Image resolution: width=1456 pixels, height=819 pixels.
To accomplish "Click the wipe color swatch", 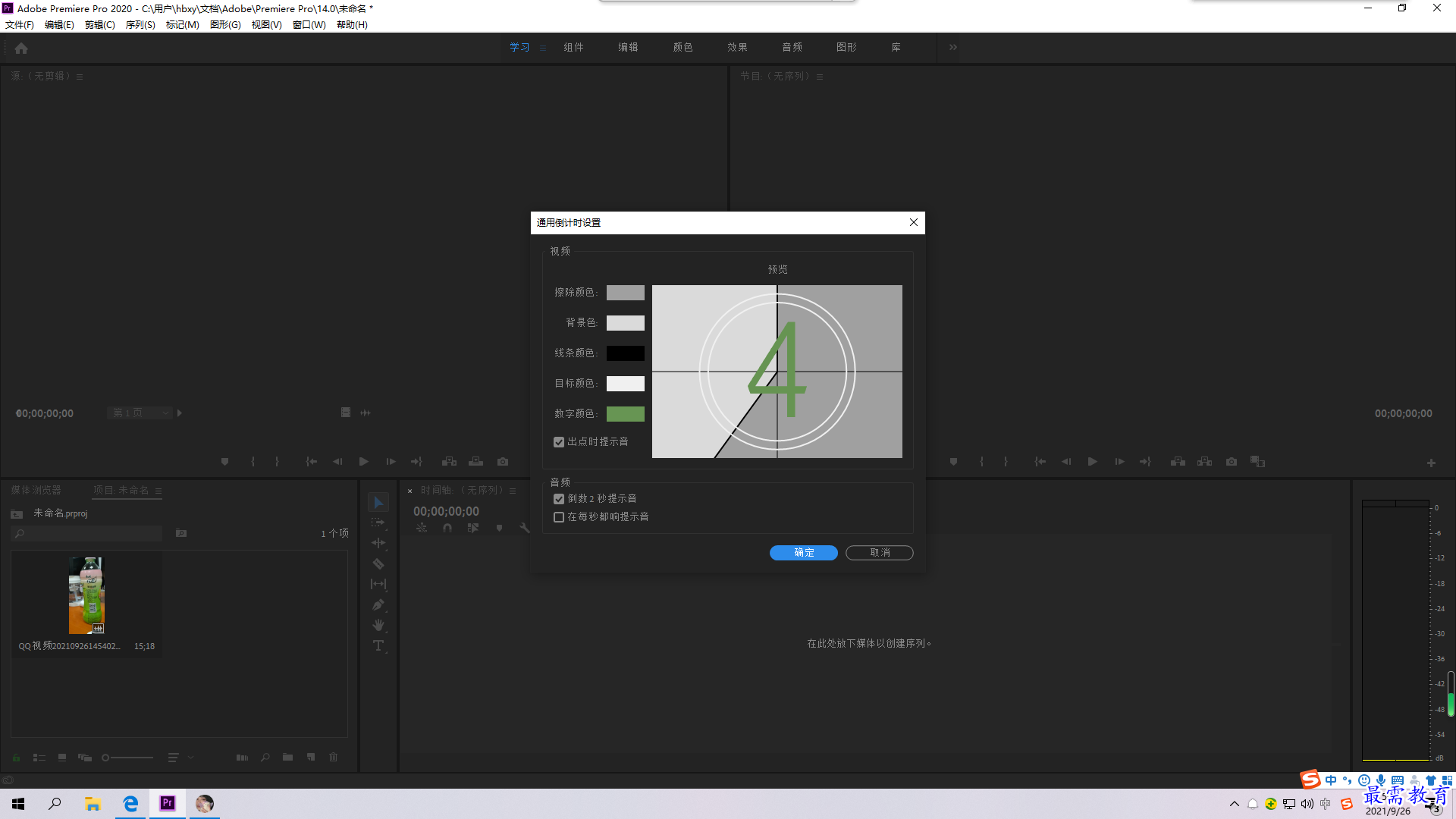I will click(626, 293).
